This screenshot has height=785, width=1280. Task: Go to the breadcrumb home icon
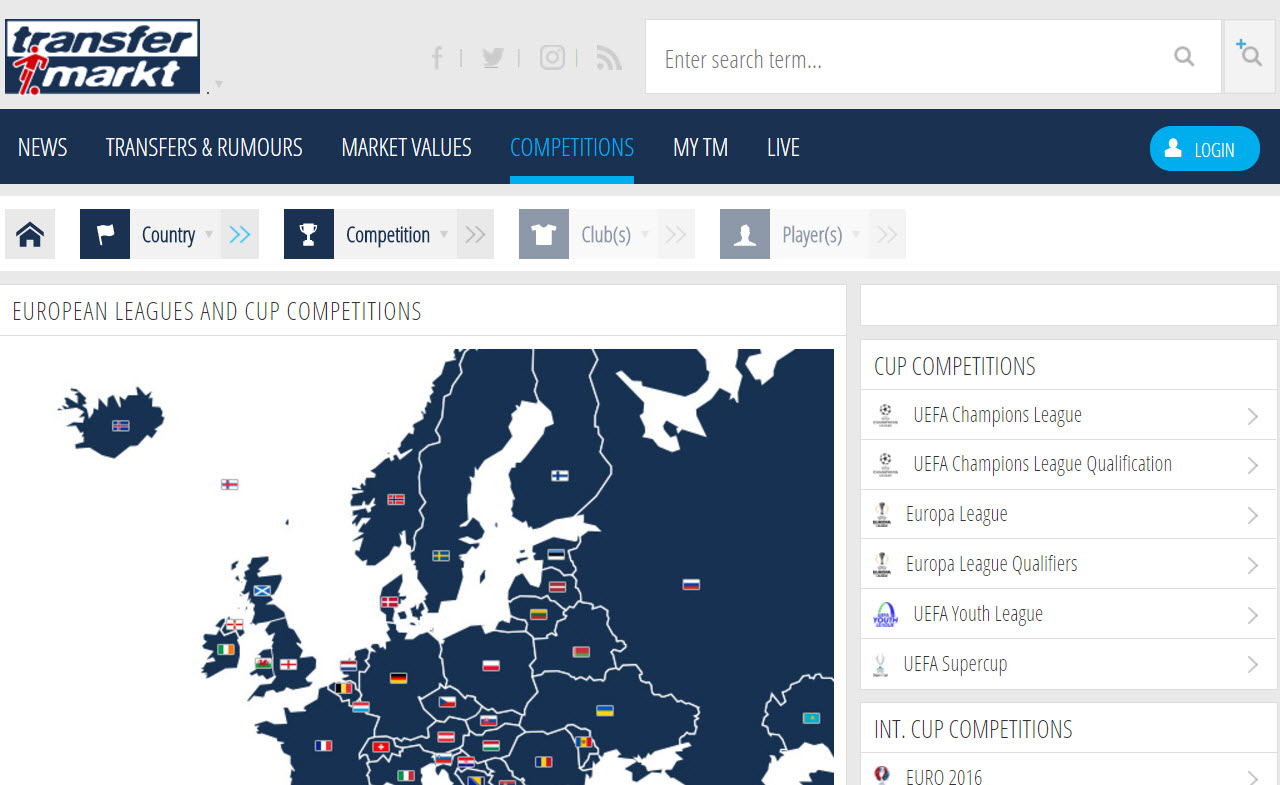pos(30,234)
